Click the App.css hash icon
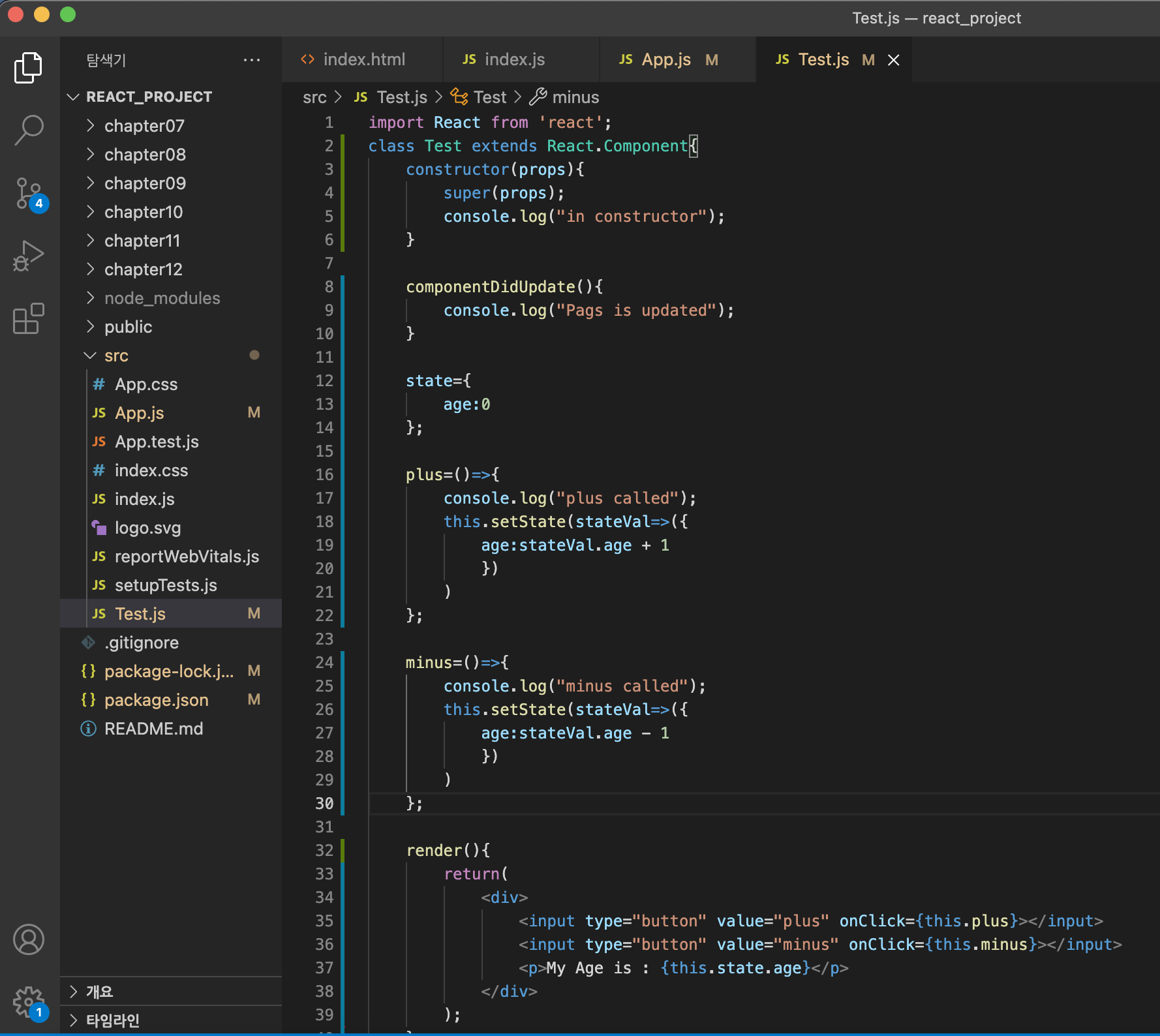Screen dimensions: 1160x1036 99,384
